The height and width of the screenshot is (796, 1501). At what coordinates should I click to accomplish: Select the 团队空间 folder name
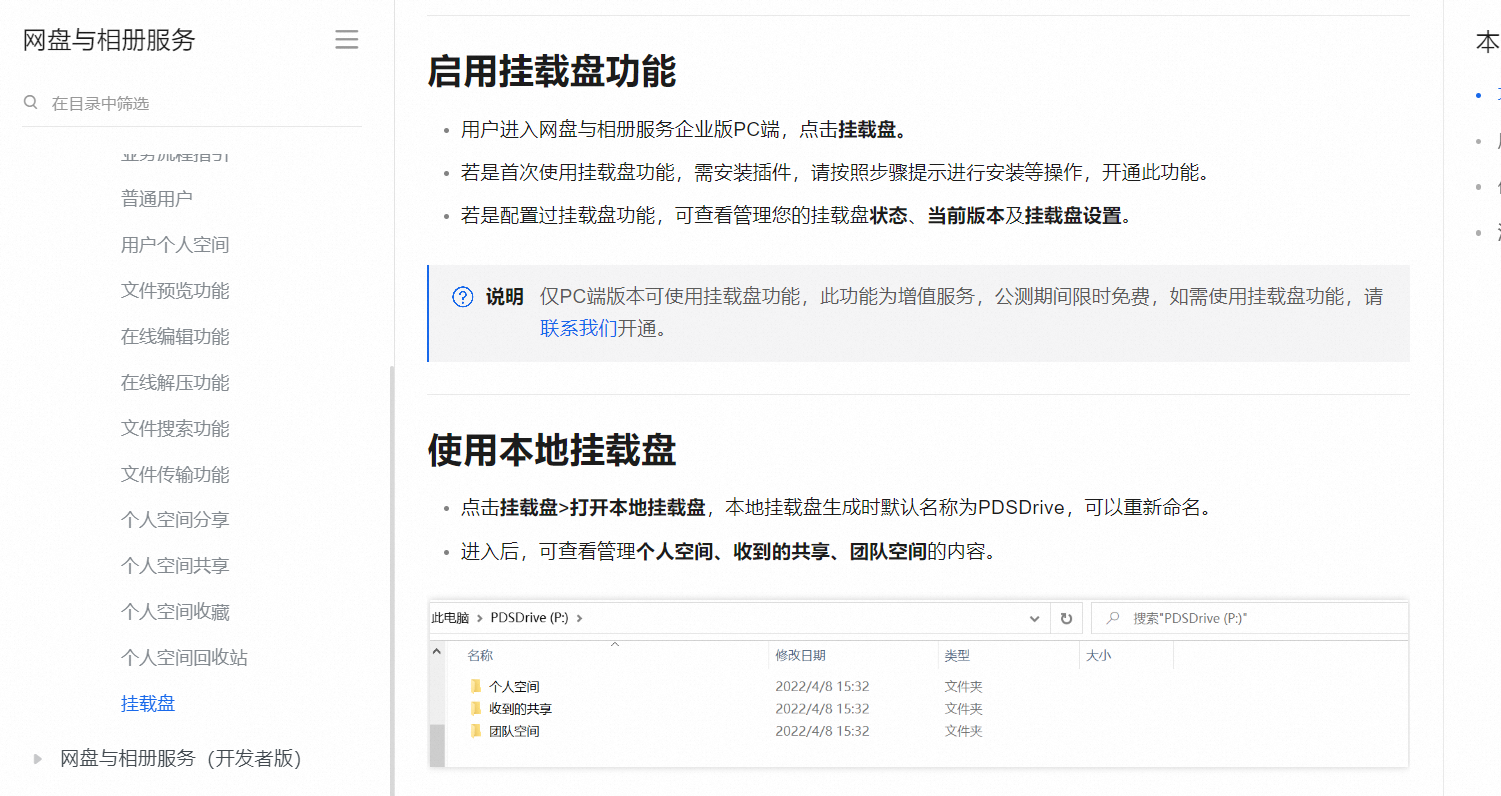coord(514,731)
